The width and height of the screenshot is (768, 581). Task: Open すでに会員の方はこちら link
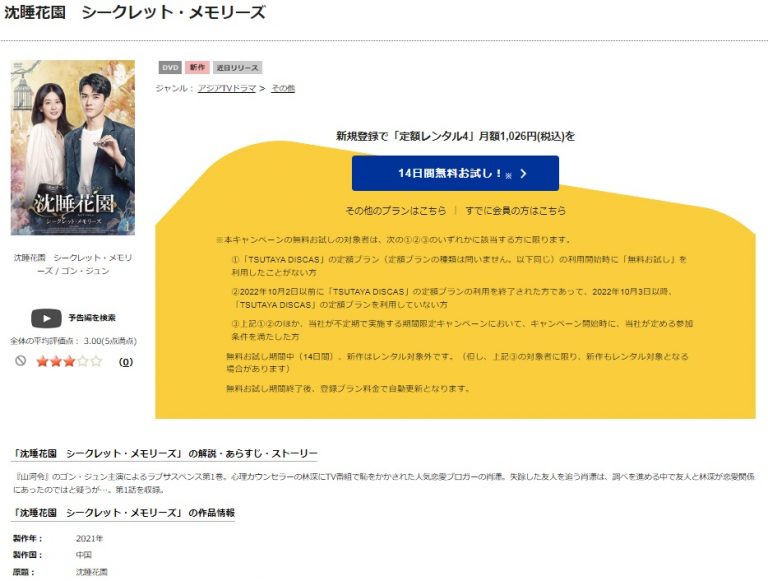click(x=516, y=211)
